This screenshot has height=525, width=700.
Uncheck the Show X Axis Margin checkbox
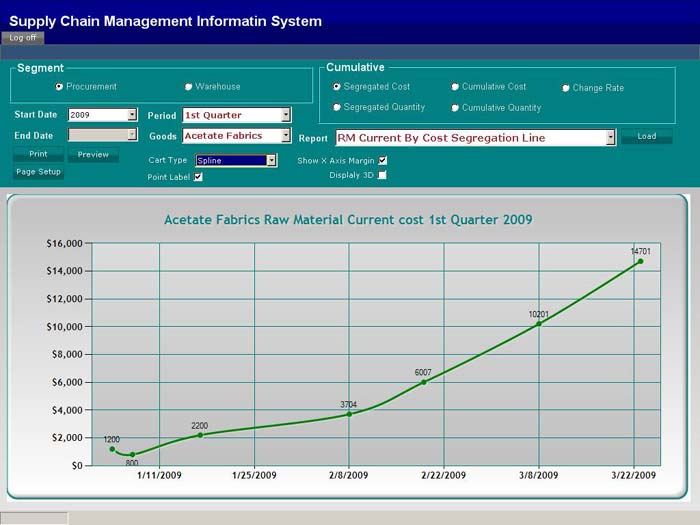[x=383, y=160]
